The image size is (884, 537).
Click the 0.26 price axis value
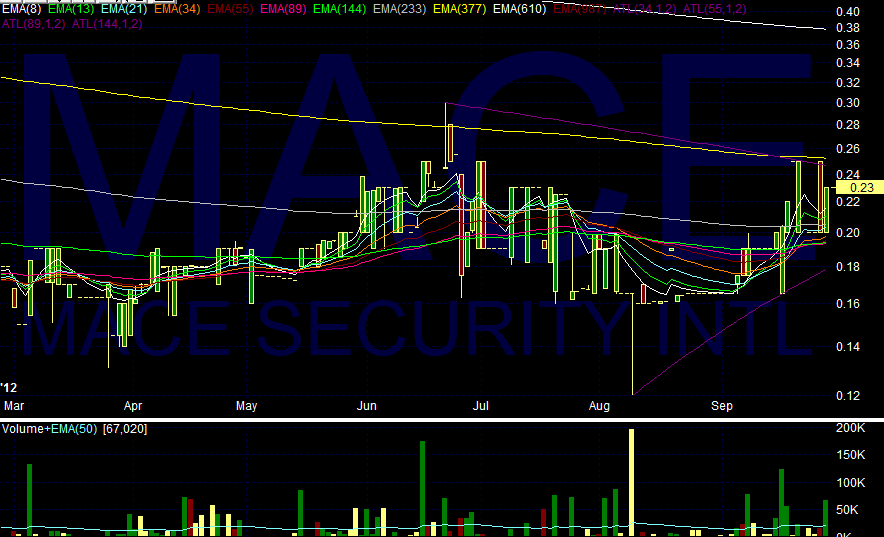pyautogui.click(x=848, y=149)
